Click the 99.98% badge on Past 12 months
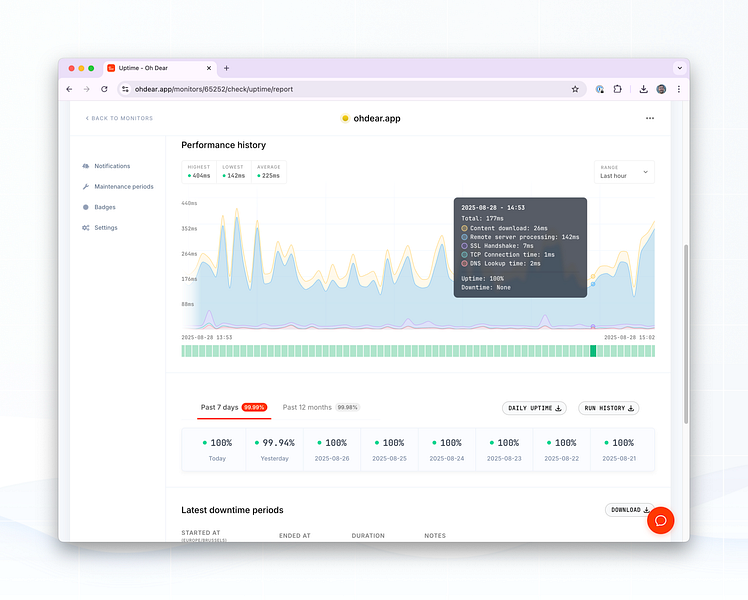 (x=347, y=407)
